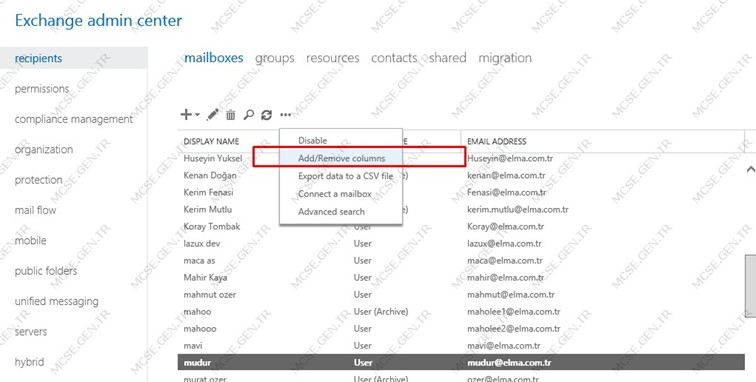Select Add/Remove columns menu entry
The image size is (756, 382).
(341, 158)
